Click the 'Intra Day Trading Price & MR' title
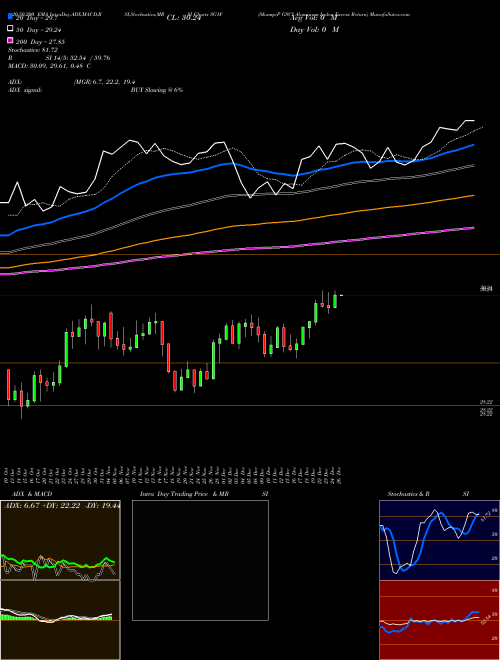Screen dimensions: 500x660 184,494
